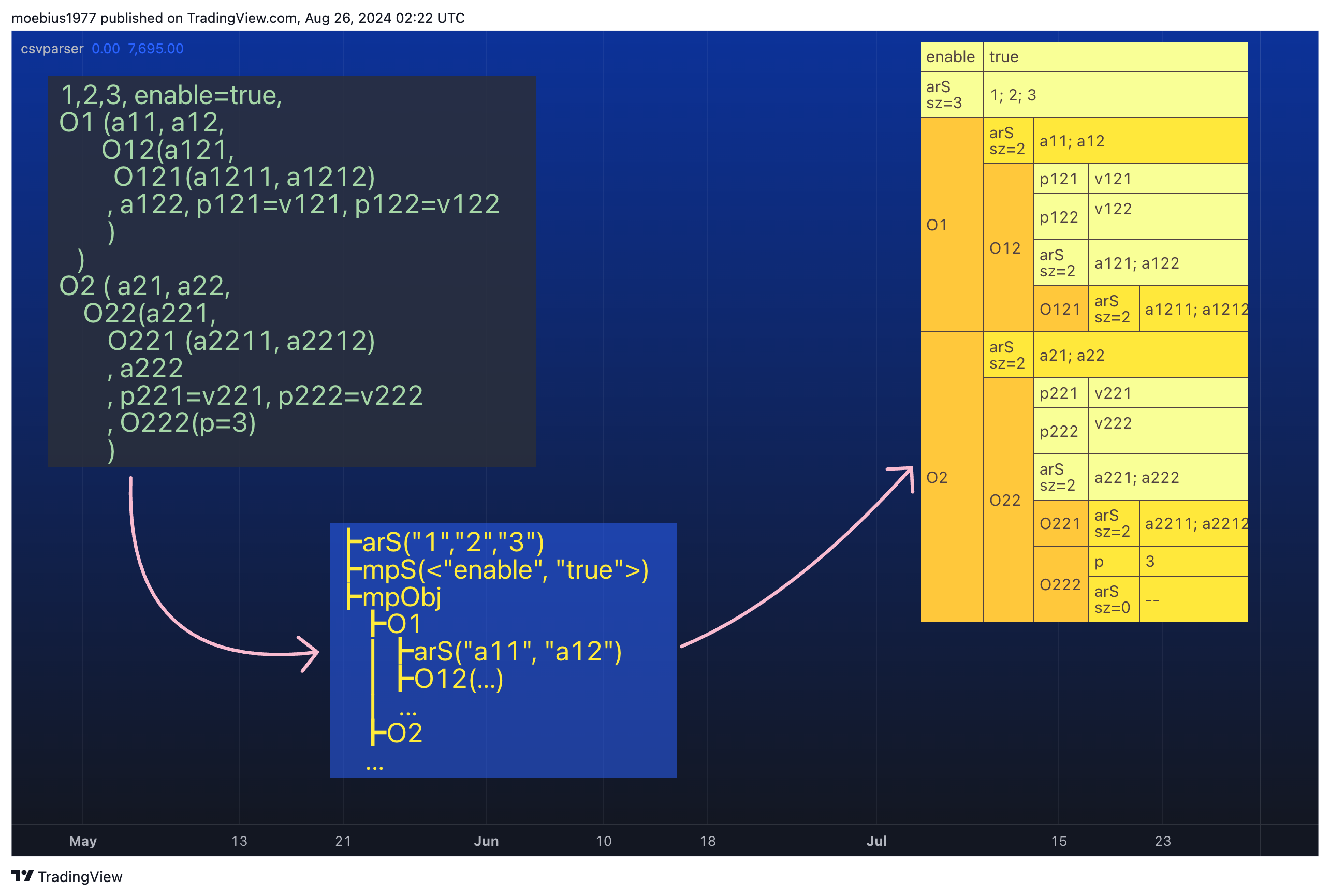Click the 'a21; a22' table cell
Image resolution: width=1330 pixels, height=896 pixels.
[1141, 356]
